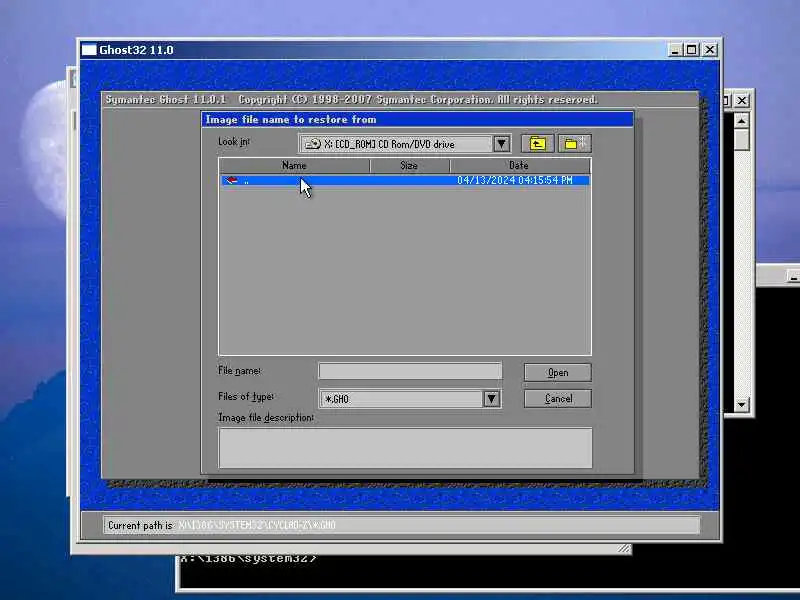Click the command prompt X:\i386\system32 line

pos(248,558)
